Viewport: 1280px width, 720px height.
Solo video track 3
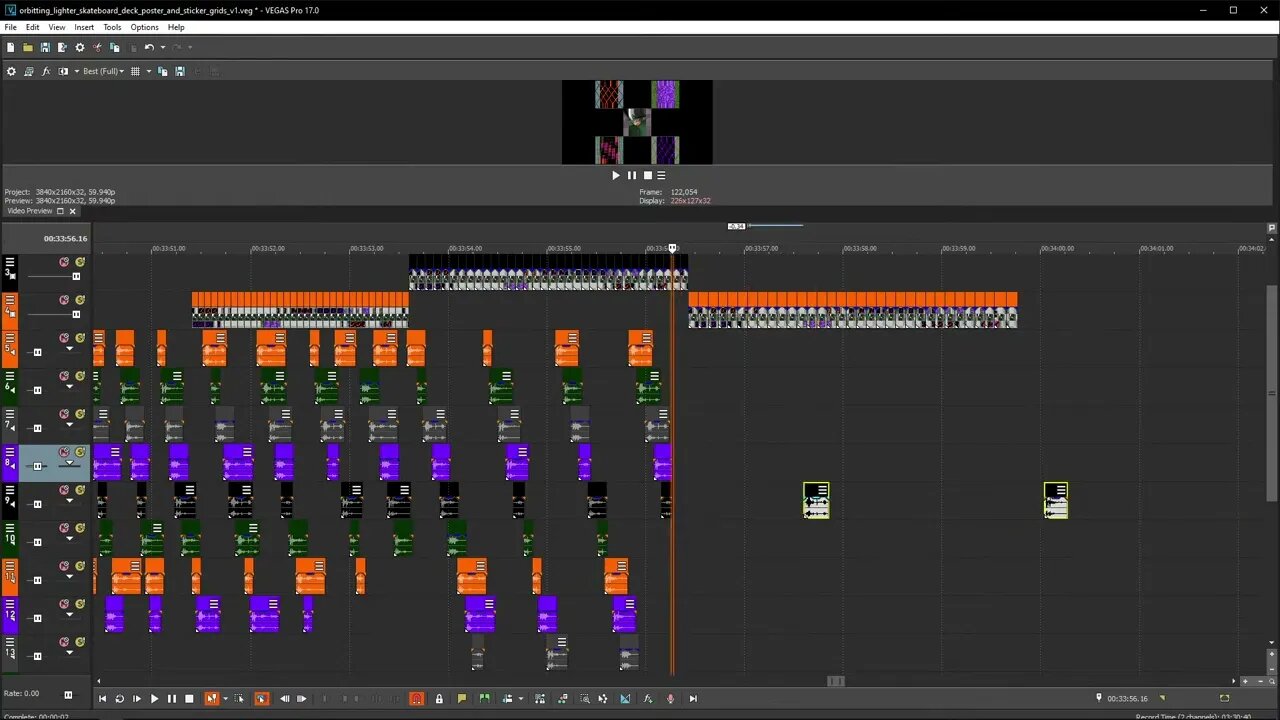click(x=80, y=262)
